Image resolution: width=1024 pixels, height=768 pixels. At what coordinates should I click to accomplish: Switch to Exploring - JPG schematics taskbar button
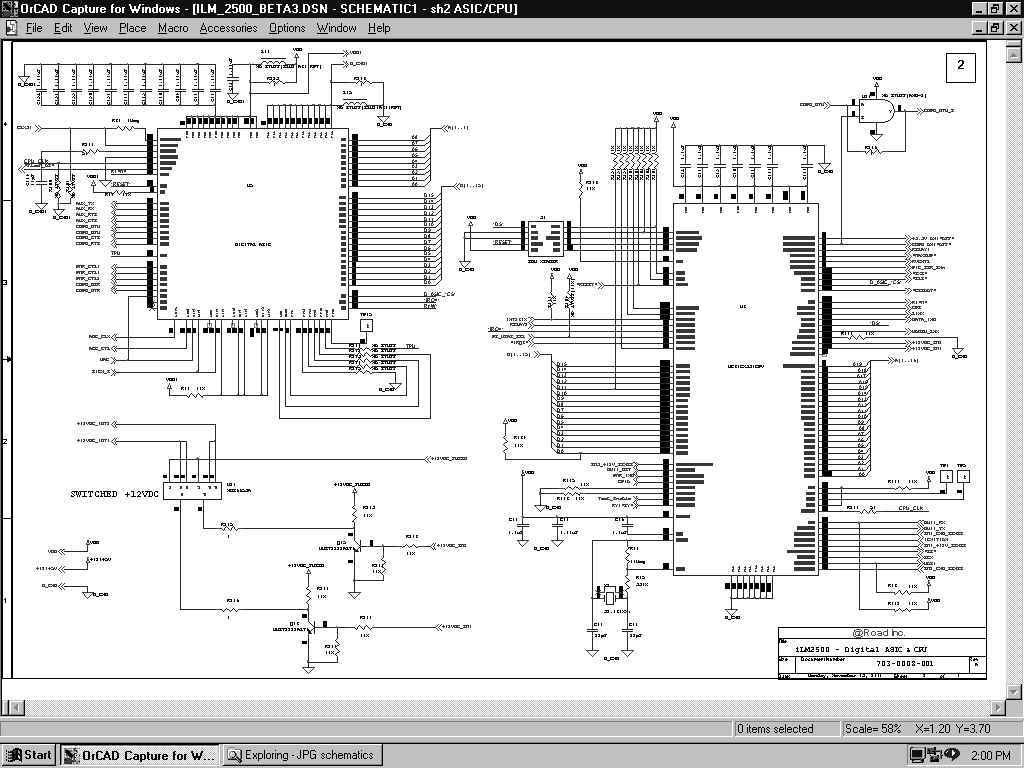pos(301,755)
